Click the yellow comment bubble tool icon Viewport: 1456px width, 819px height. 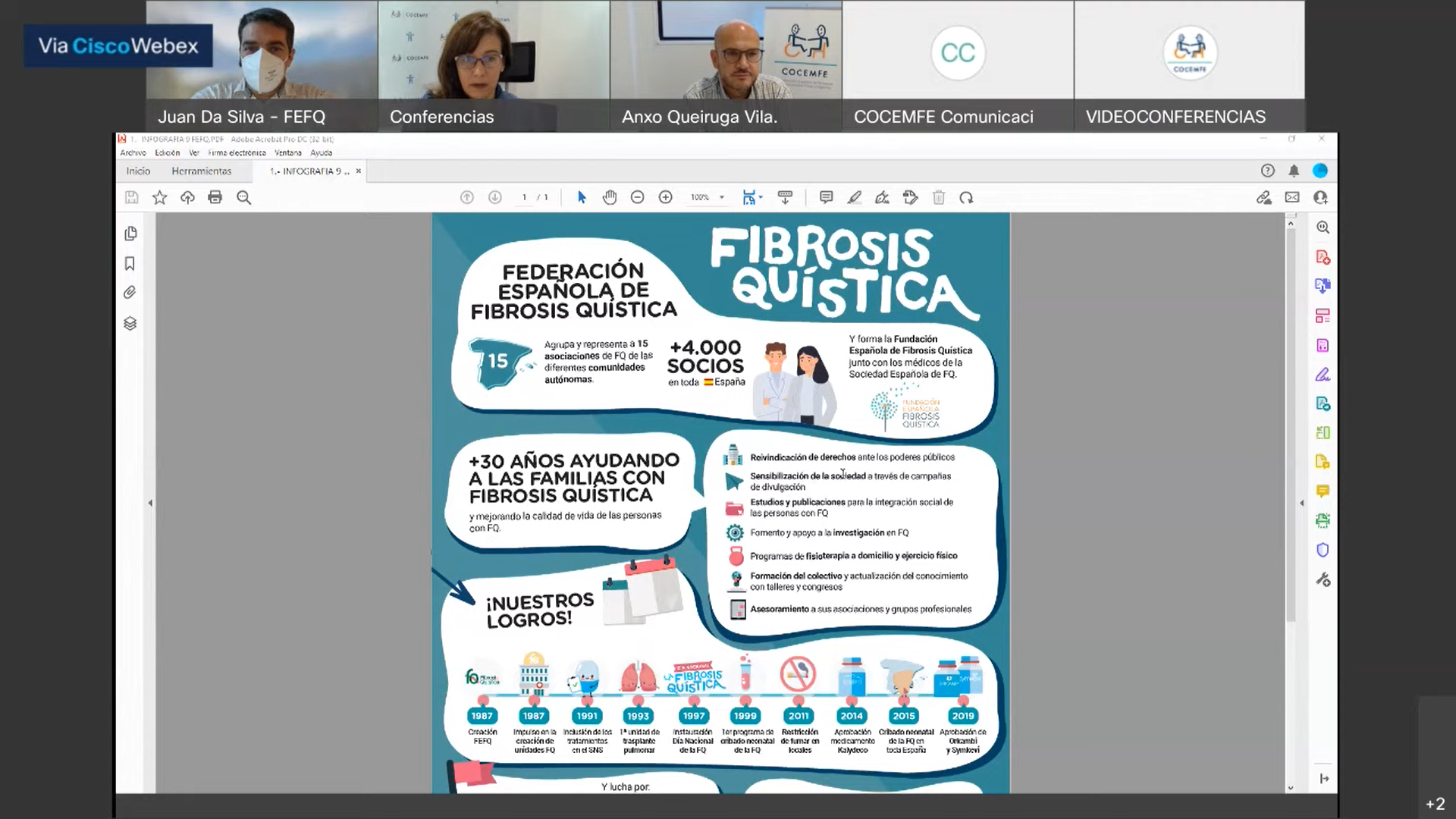(1323, 491)
